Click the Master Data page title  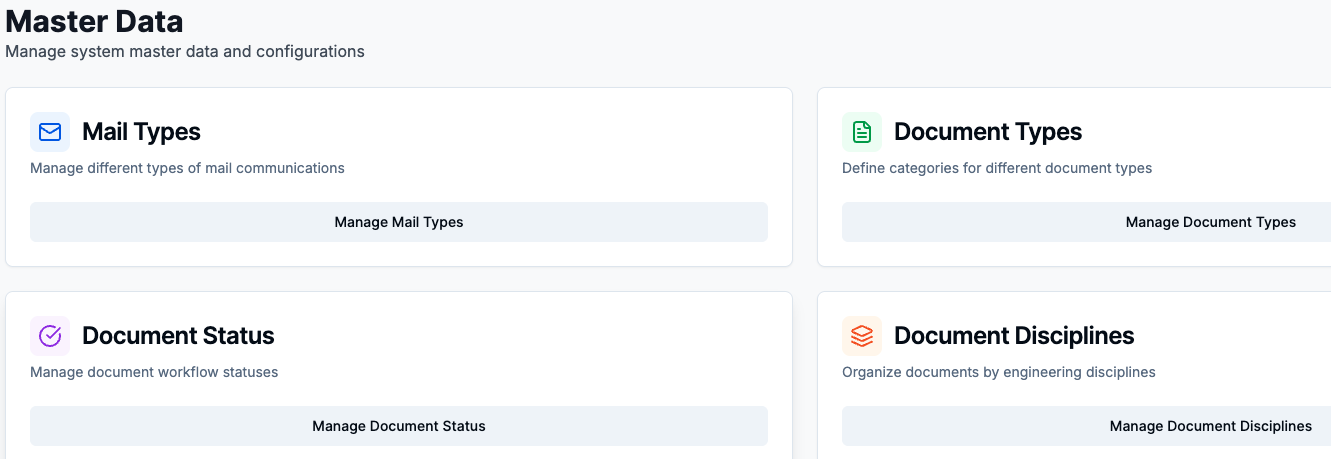pos(94,21)
